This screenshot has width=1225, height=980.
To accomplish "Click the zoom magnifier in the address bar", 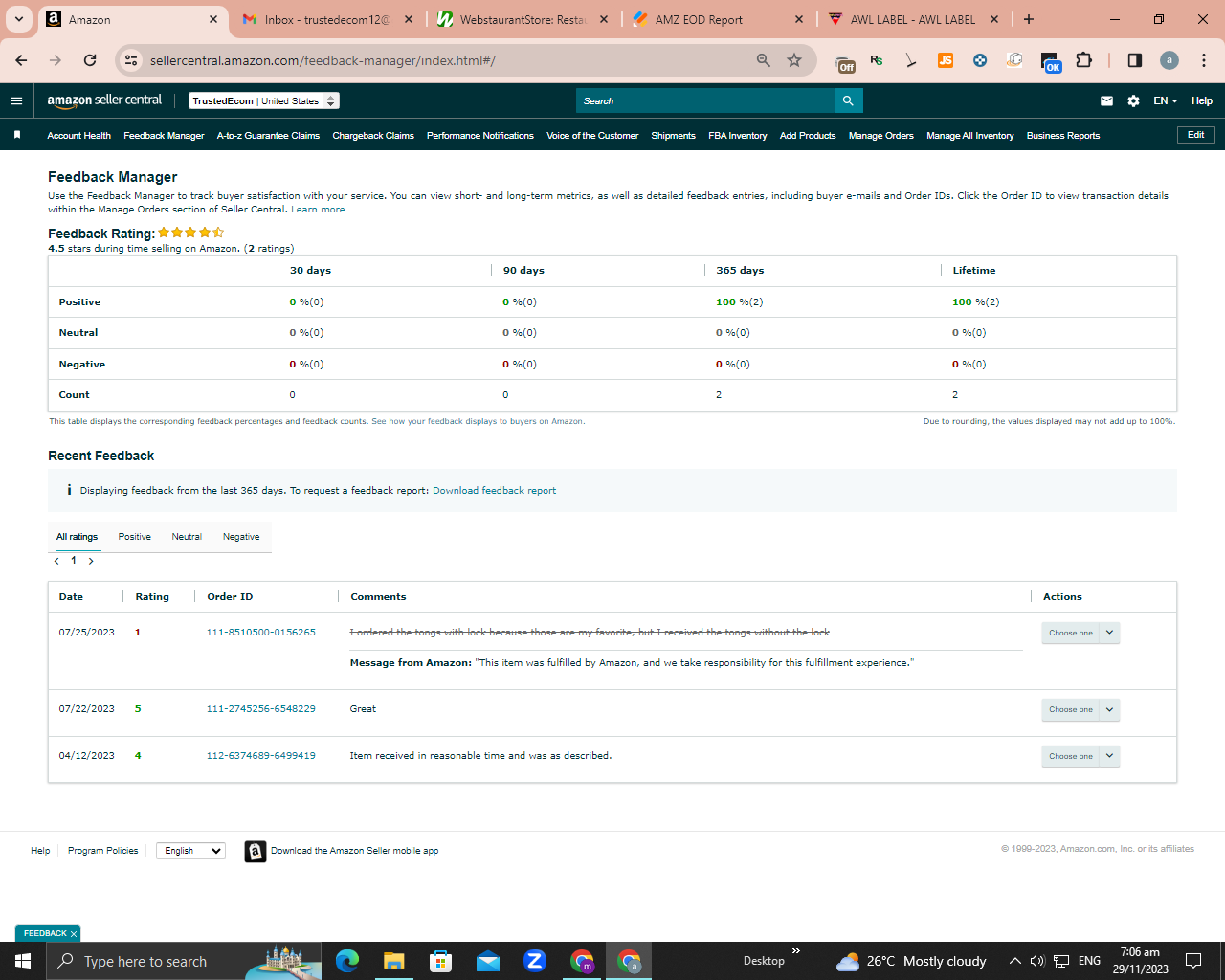I will (764, 60).
